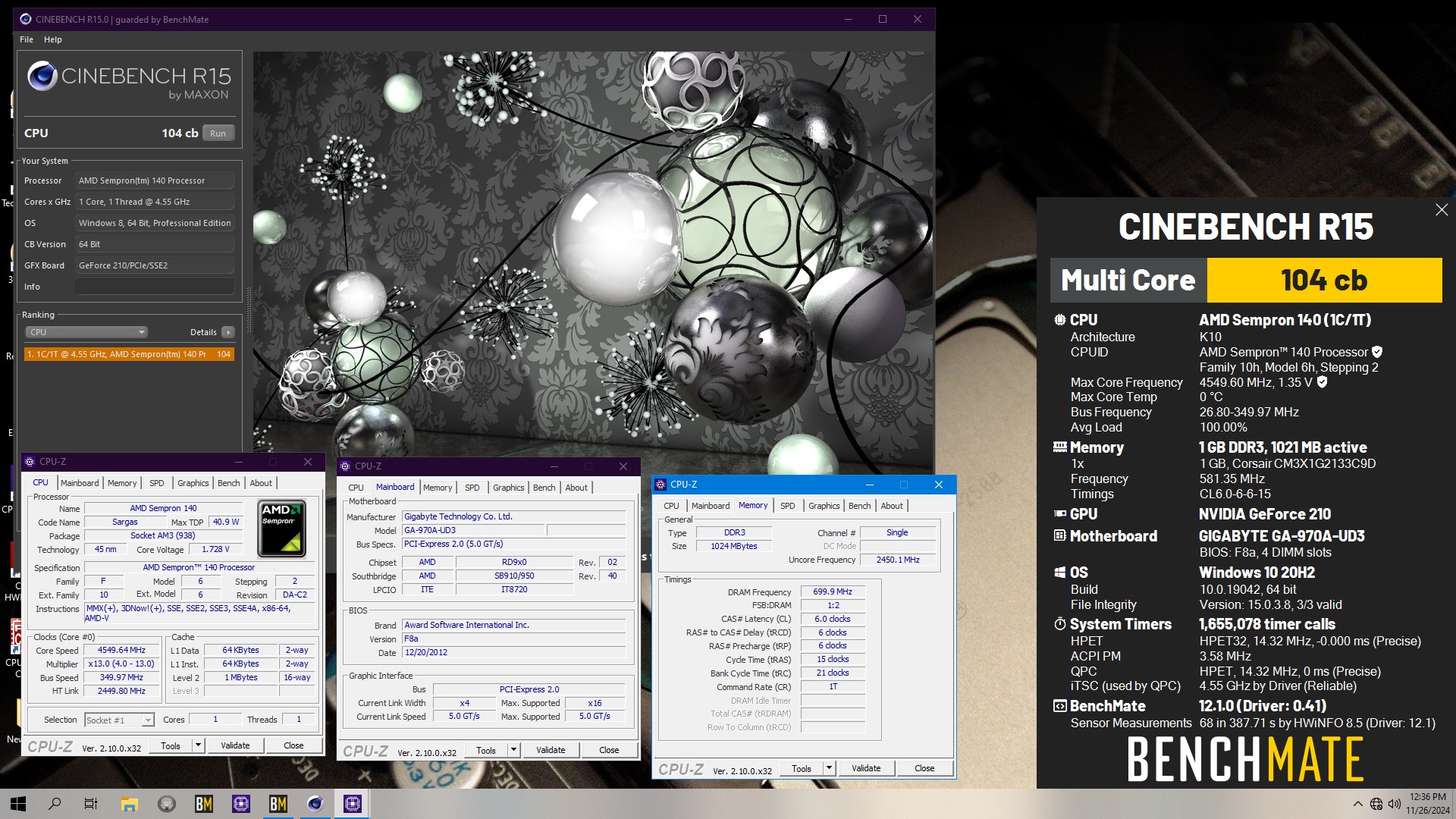This screenshot has width=1456, height=819.
Task: Open the Ranking CPU dropdown in Cinebench
Action: coord(87,332)
